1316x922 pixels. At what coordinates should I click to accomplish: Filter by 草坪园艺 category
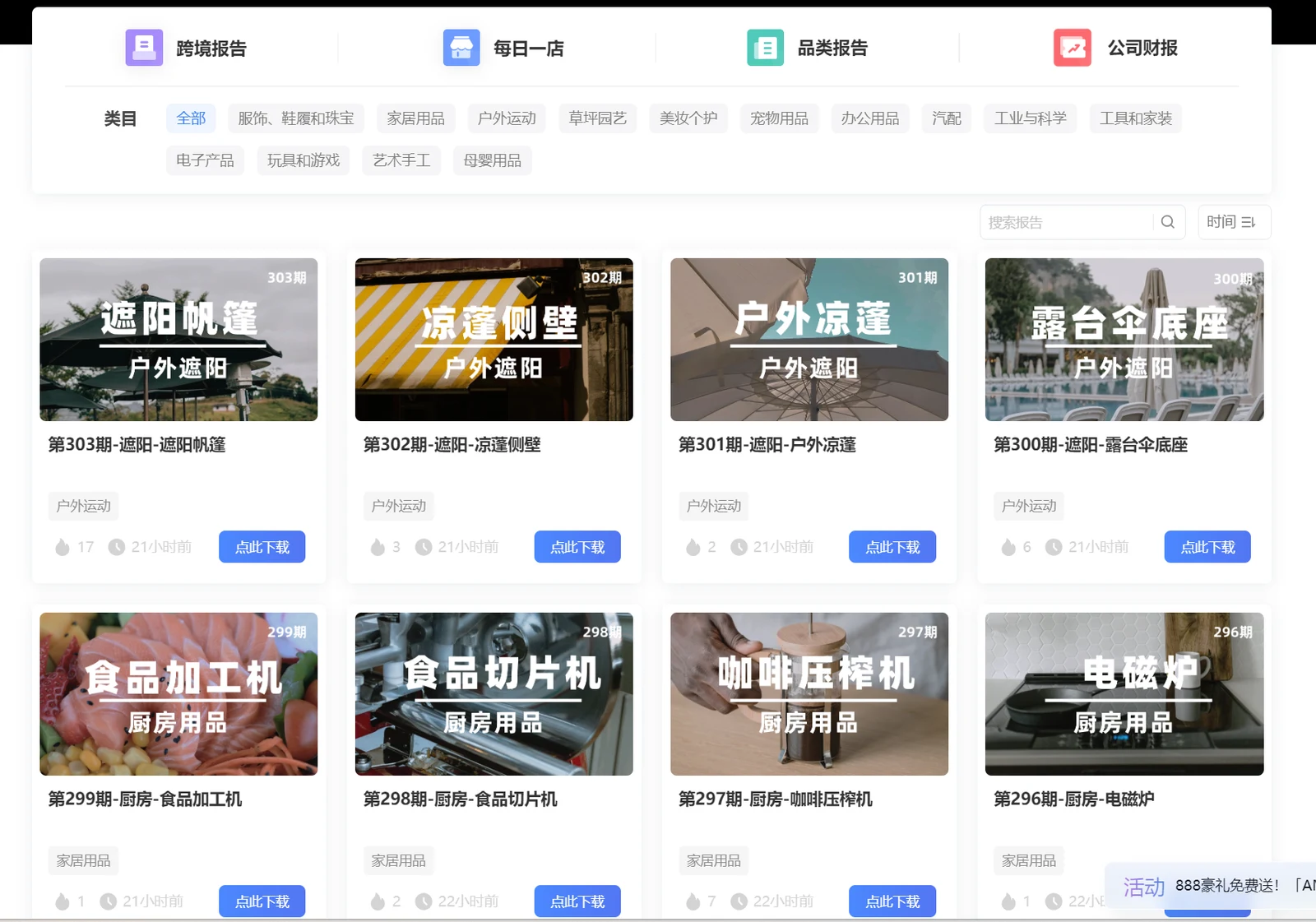tap(598, 118)
